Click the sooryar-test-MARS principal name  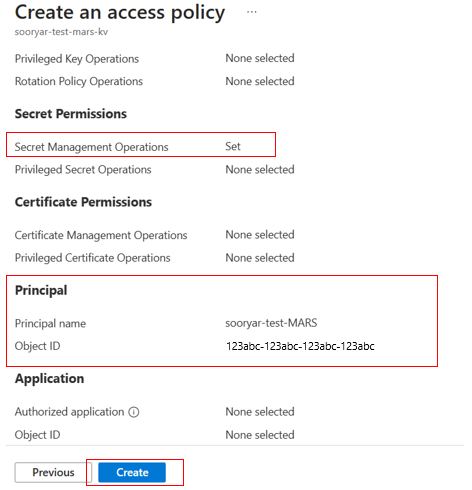(x=271, y=323)
